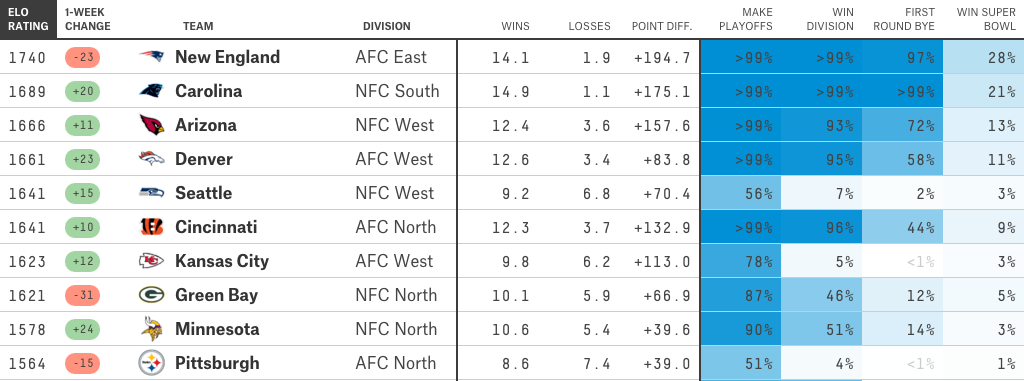Sort by the DIVISION column header
Screen dimensions: 1024x381
[x=387, y=27]
